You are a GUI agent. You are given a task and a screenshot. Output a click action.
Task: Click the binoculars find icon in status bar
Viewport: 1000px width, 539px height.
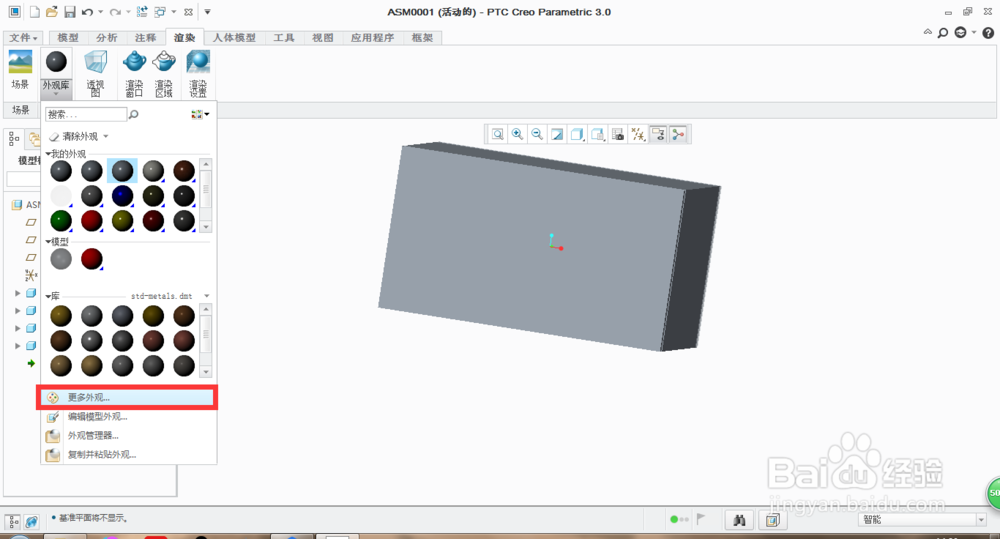(x=739, y=520)
